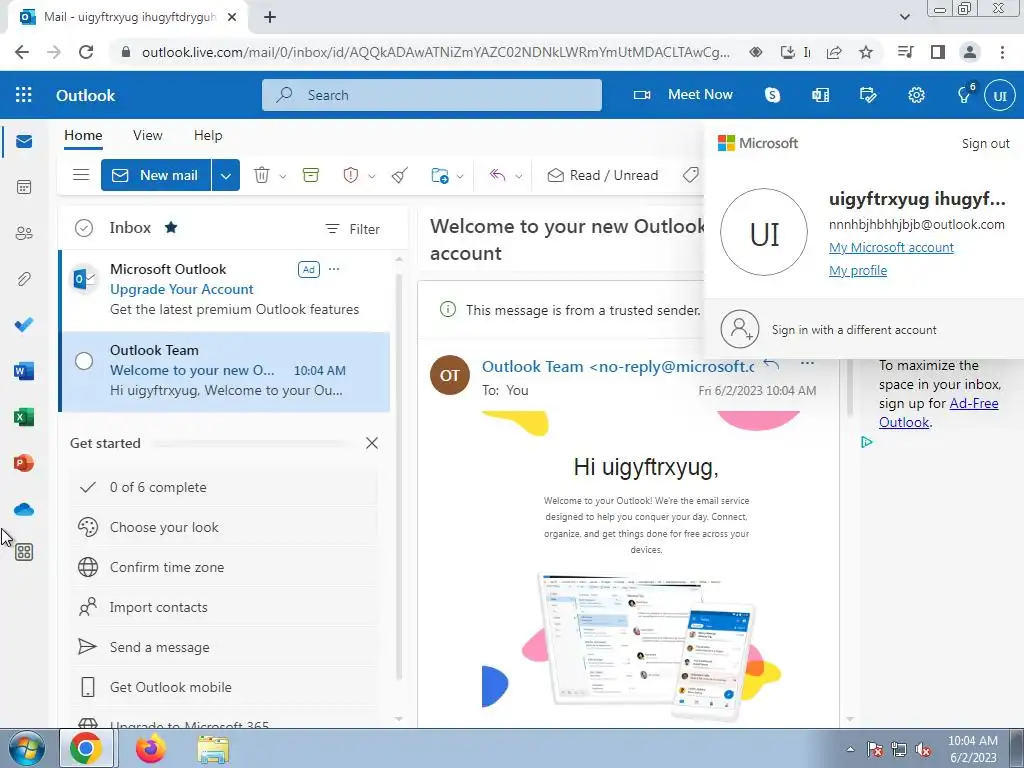Close the Get started panel
Screen dimensions: 1024x768
[x=372, y=443]
